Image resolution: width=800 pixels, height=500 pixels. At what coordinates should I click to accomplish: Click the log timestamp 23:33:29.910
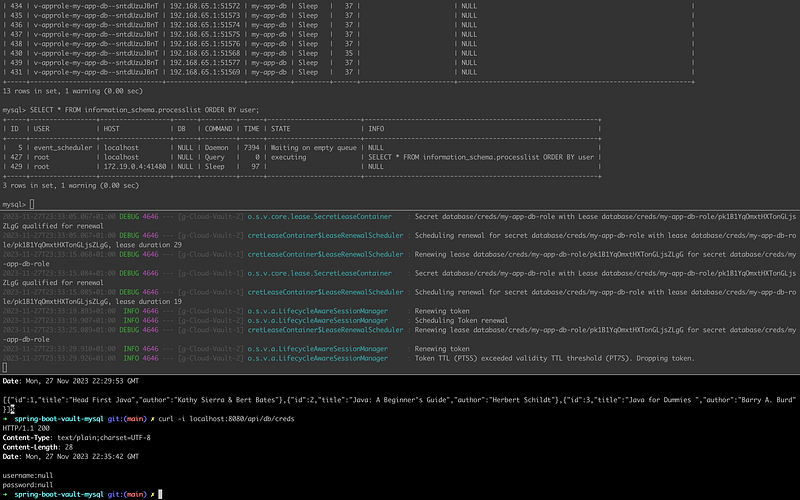(59, 348)
